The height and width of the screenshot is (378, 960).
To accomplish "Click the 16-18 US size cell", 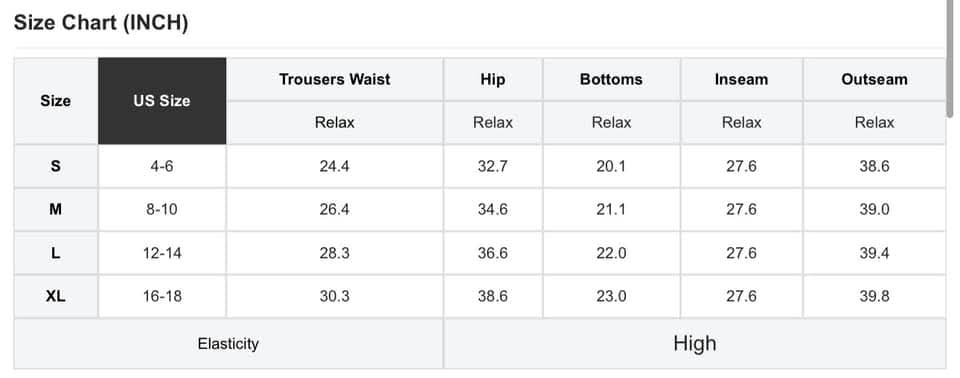I will (x=162, y=297).
